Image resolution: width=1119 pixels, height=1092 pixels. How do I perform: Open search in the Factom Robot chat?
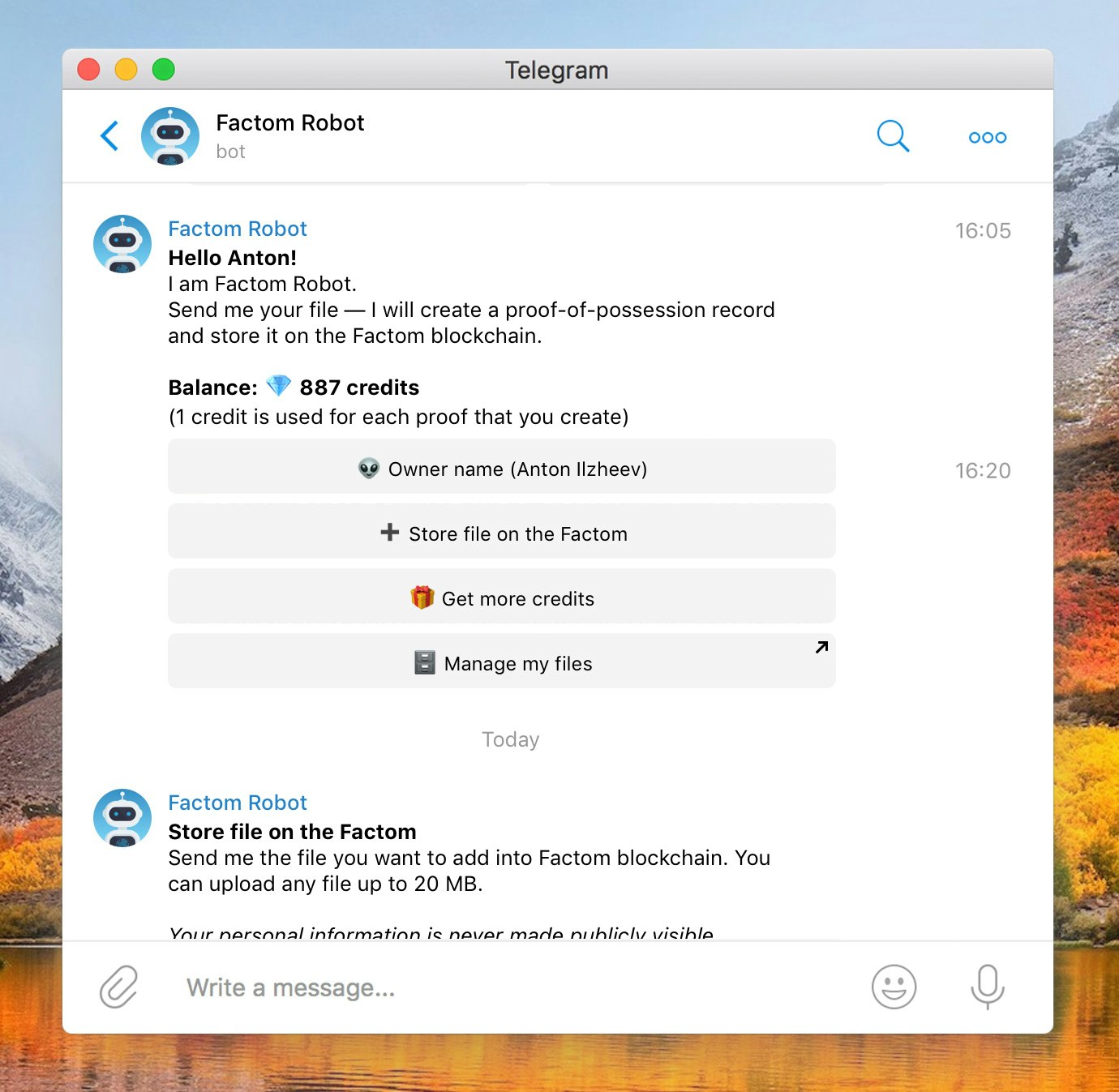click(x=893, y=136)
